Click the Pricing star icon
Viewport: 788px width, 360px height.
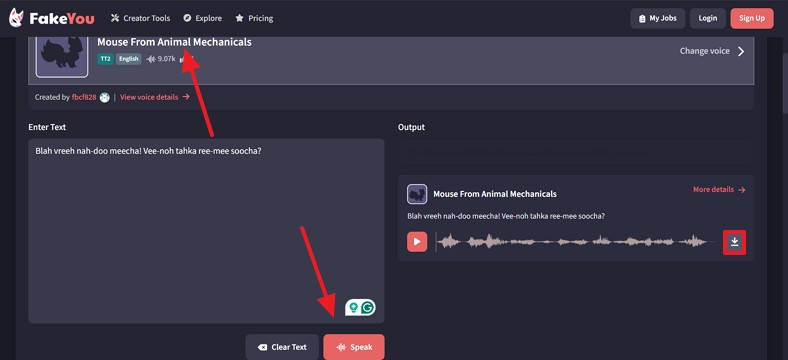point(239,18)
